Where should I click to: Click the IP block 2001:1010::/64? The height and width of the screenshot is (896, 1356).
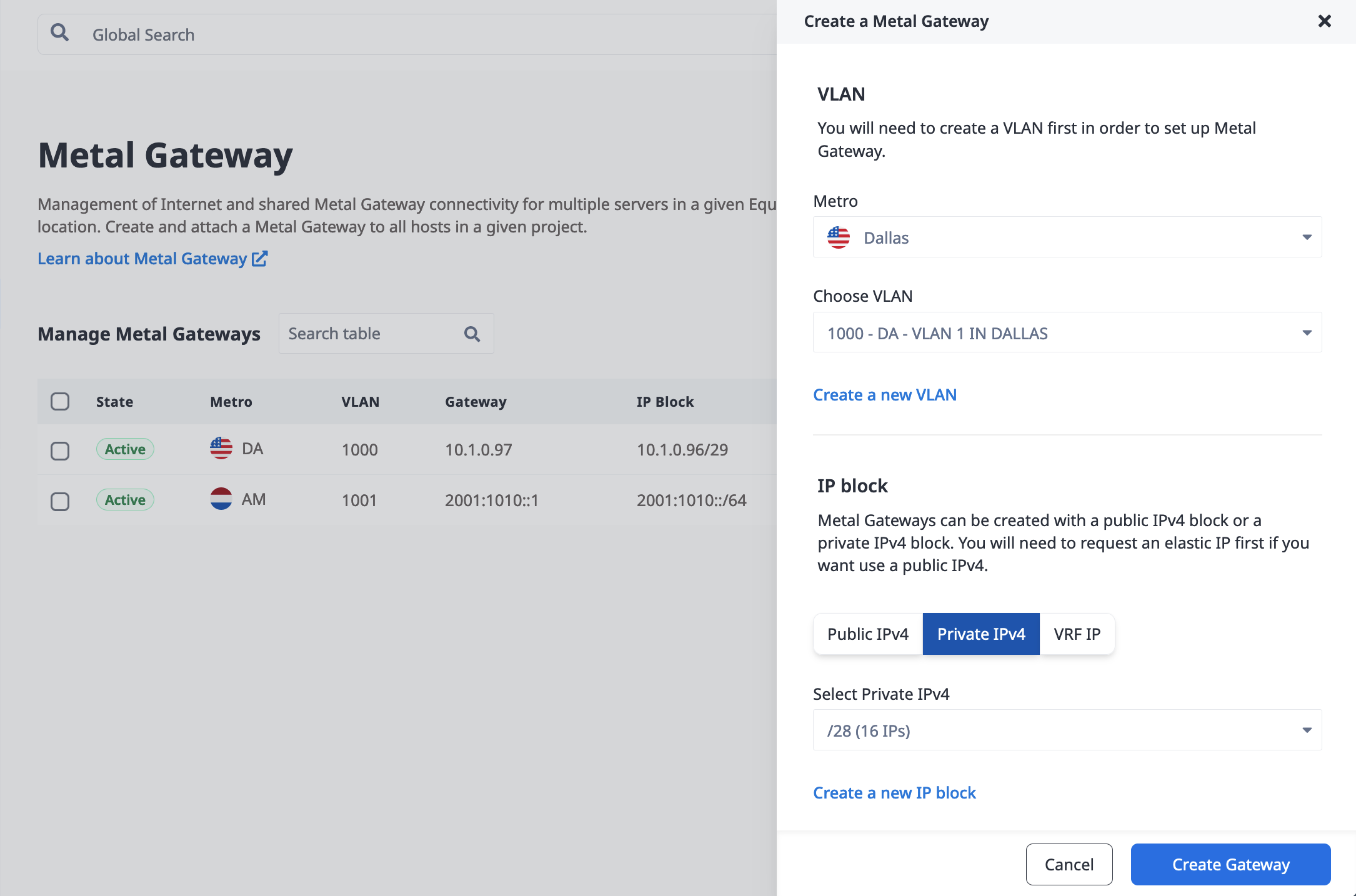pyautogui.click(x=692, y=500)
